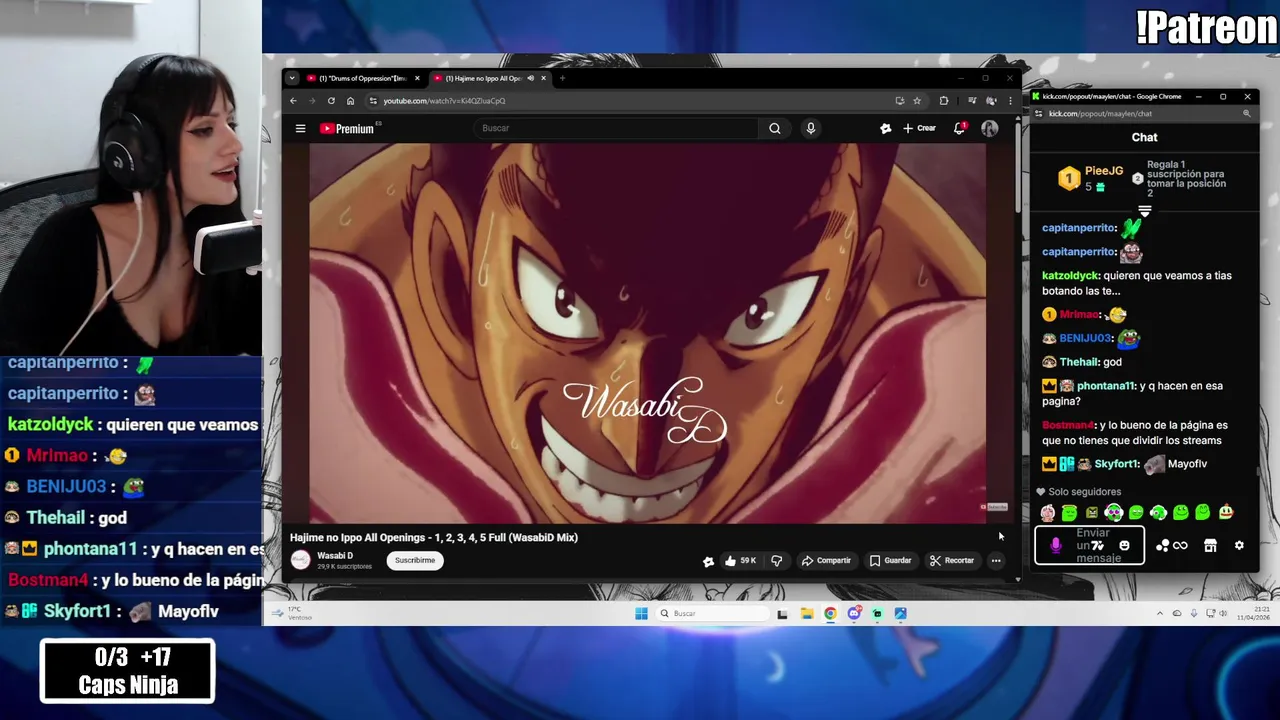
Task: Reload the YouTube page
Action: (x=331, y=100)
